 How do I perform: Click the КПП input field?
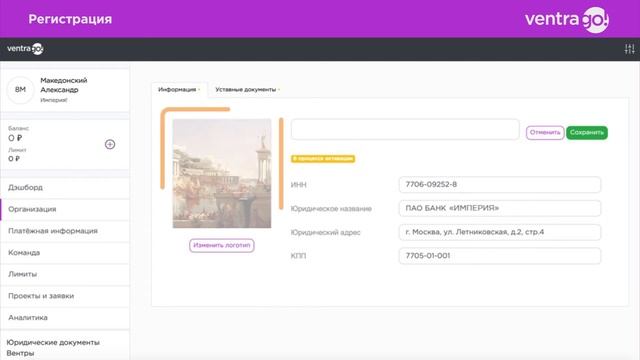tap(500, 256)
